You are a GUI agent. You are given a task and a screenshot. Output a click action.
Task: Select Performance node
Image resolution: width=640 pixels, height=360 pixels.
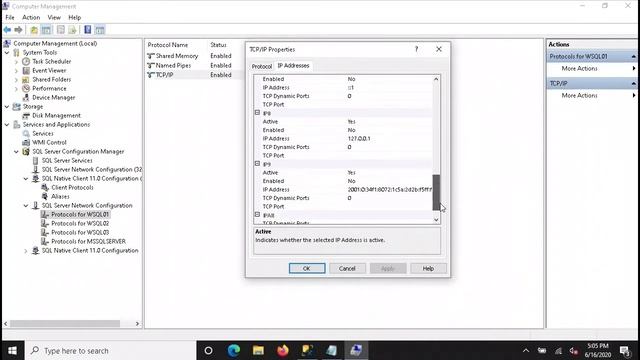(x=49, y=88)
